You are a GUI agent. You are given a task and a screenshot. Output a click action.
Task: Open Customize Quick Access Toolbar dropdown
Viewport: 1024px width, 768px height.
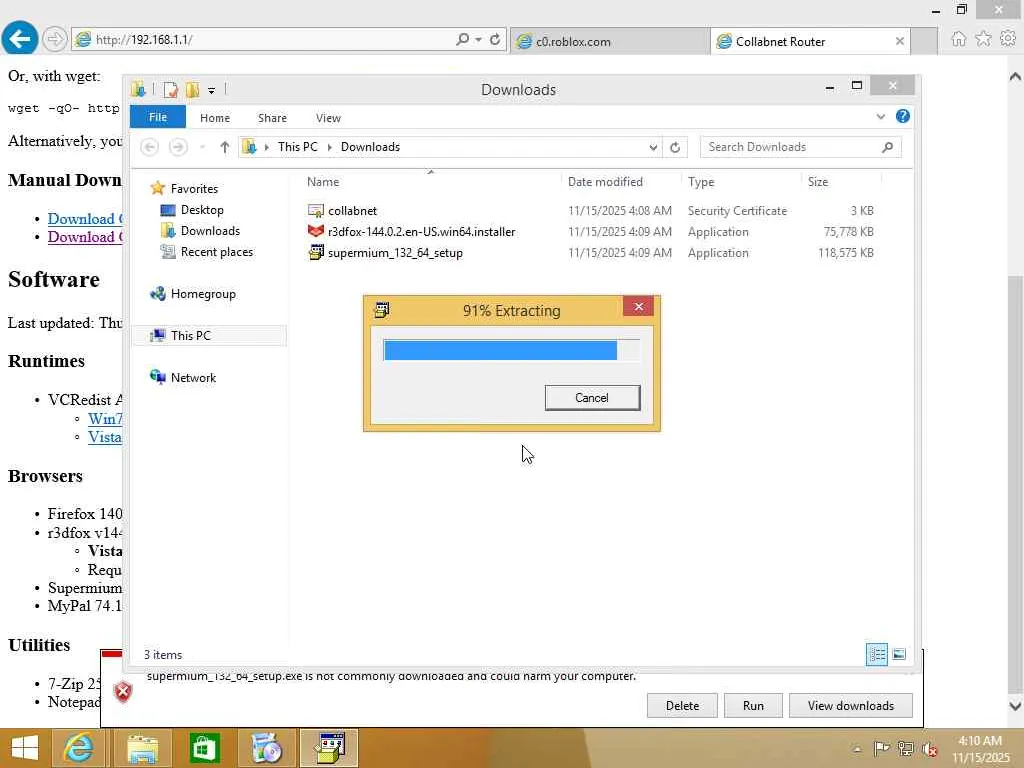click(212, 91)
